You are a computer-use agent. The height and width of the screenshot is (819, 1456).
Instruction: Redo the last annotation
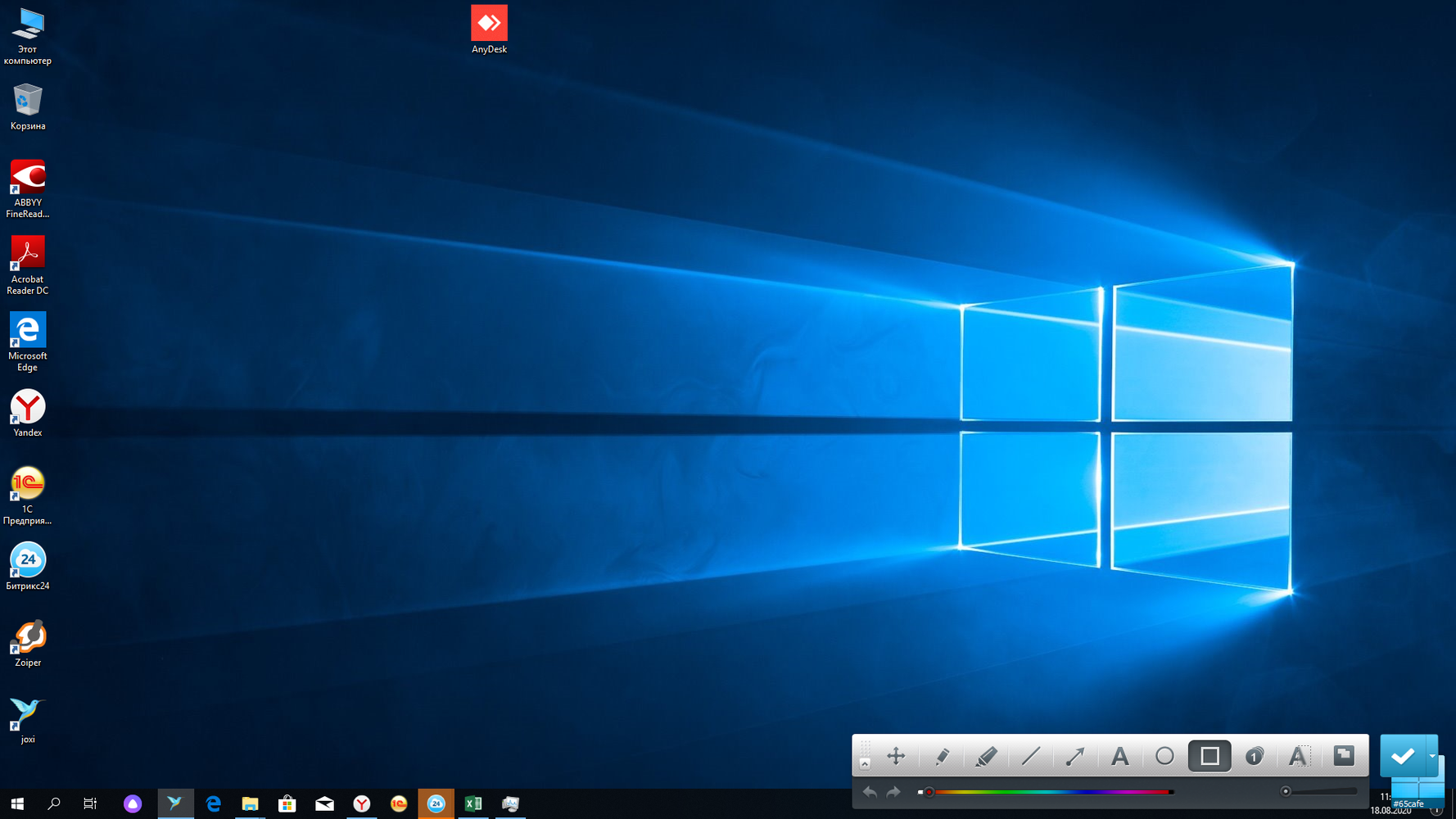click(893, 792)
